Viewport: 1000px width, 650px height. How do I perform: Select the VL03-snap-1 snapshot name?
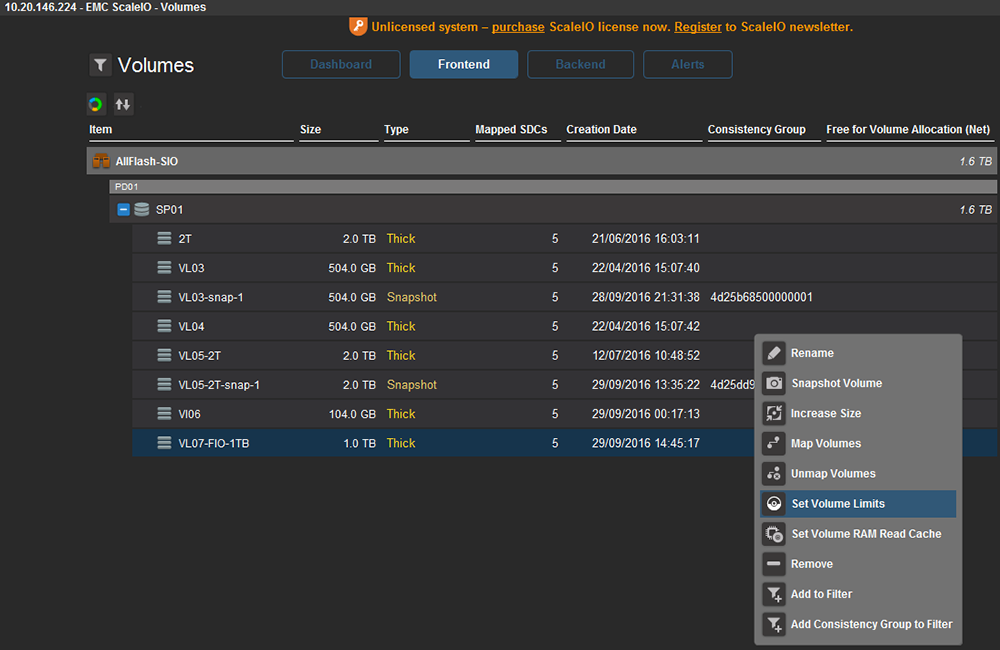(x=210, y=297)
